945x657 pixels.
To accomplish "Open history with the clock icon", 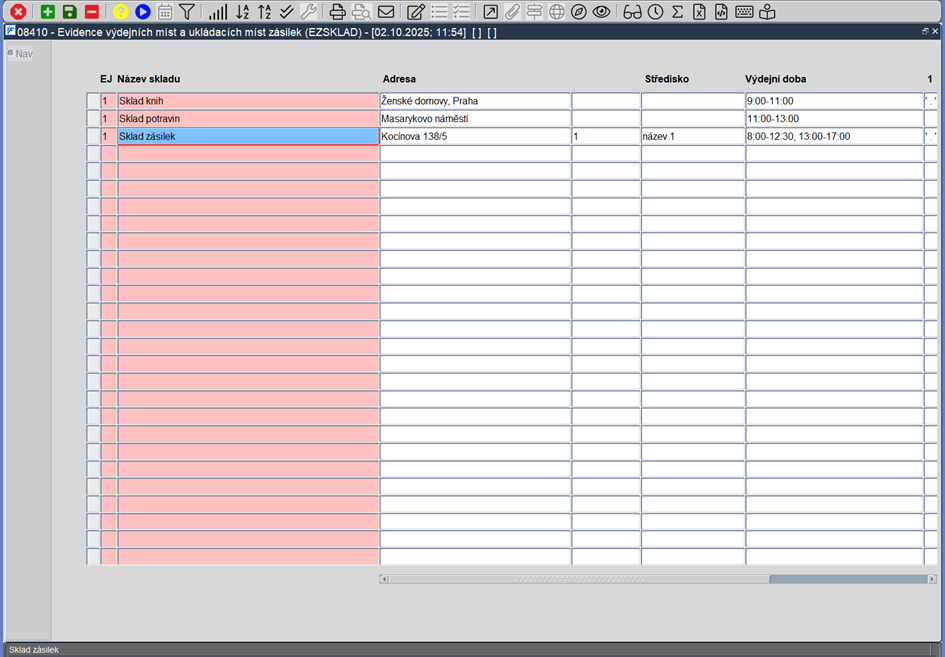I will pyautogui.click(x=656, y=11).
